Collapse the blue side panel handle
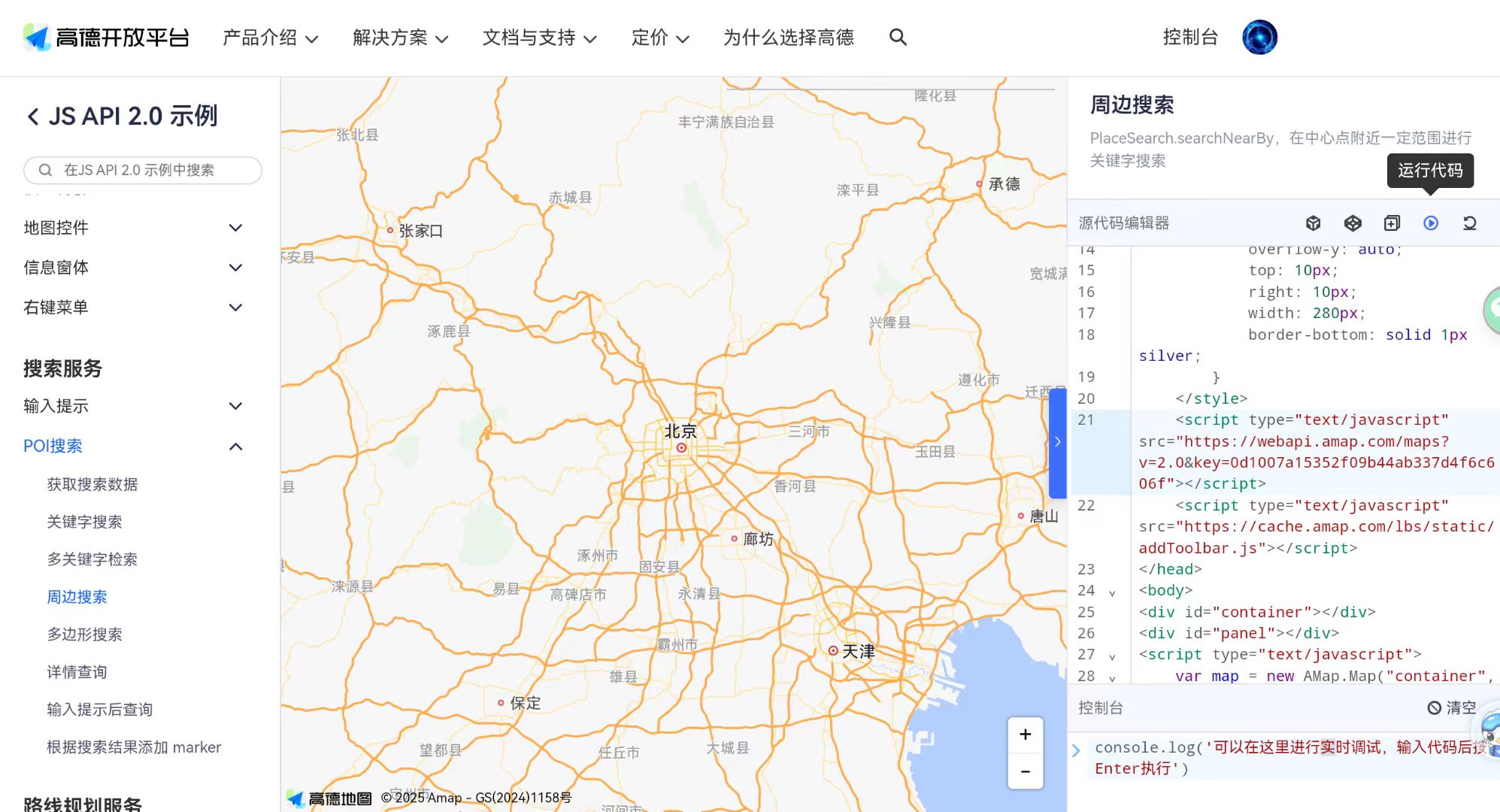 1057,442
